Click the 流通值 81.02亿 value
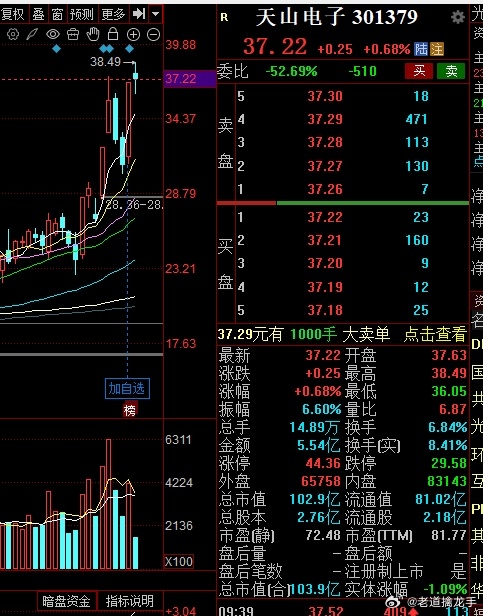Screen dimensions: 483x616 (441, 499)
